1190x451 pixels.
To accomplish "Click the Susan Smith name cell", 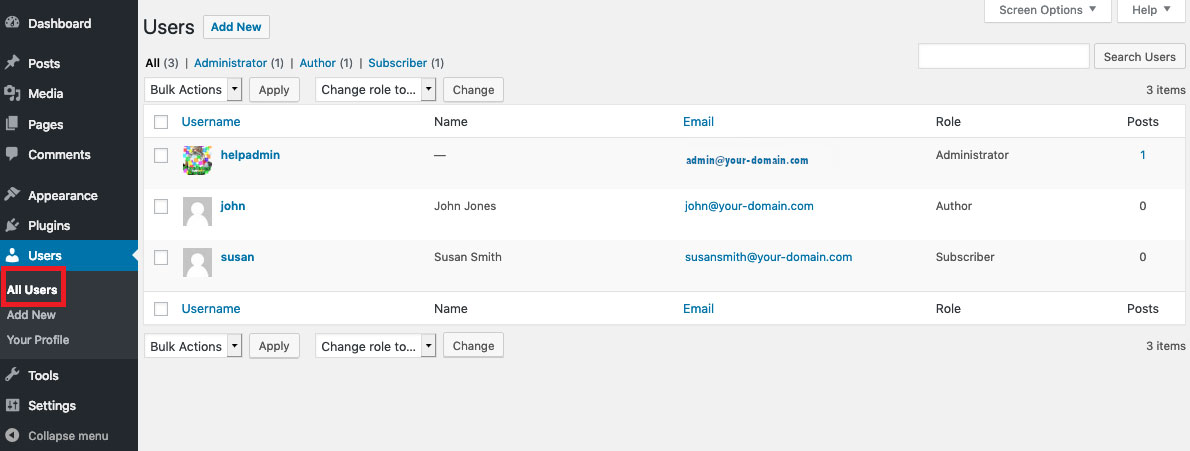I will [468, 257].
